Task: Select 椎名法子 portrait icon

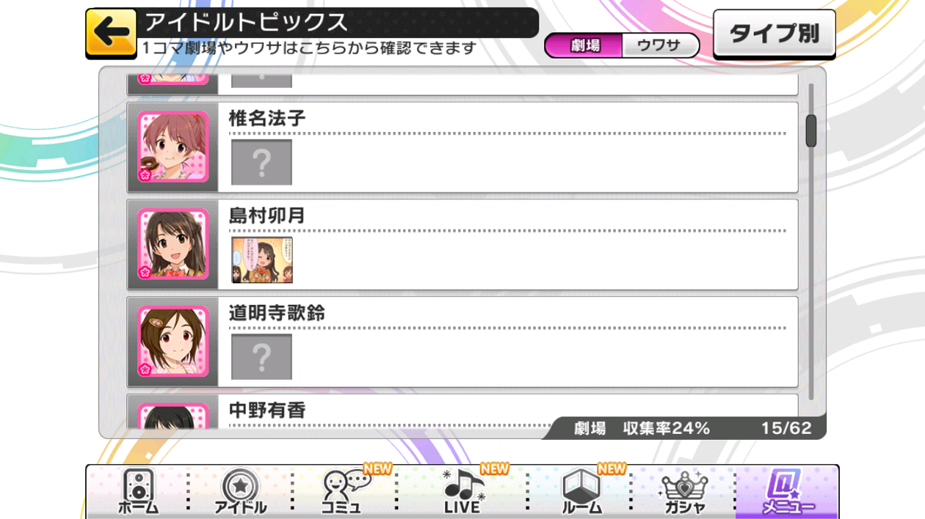Action: point(173,146)
